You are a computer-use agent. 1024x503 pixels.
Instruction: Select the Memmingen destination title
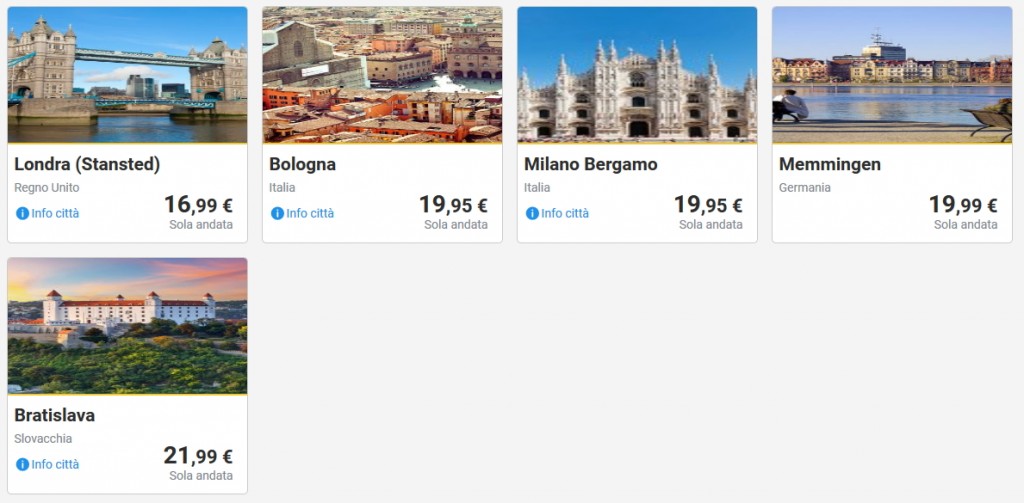829,164
